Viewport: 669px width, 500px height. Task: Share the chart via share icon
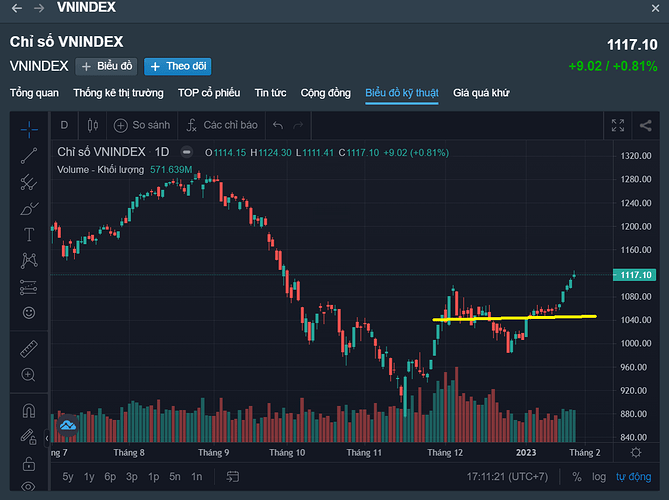pyautogui.click(x=645, y=126)
